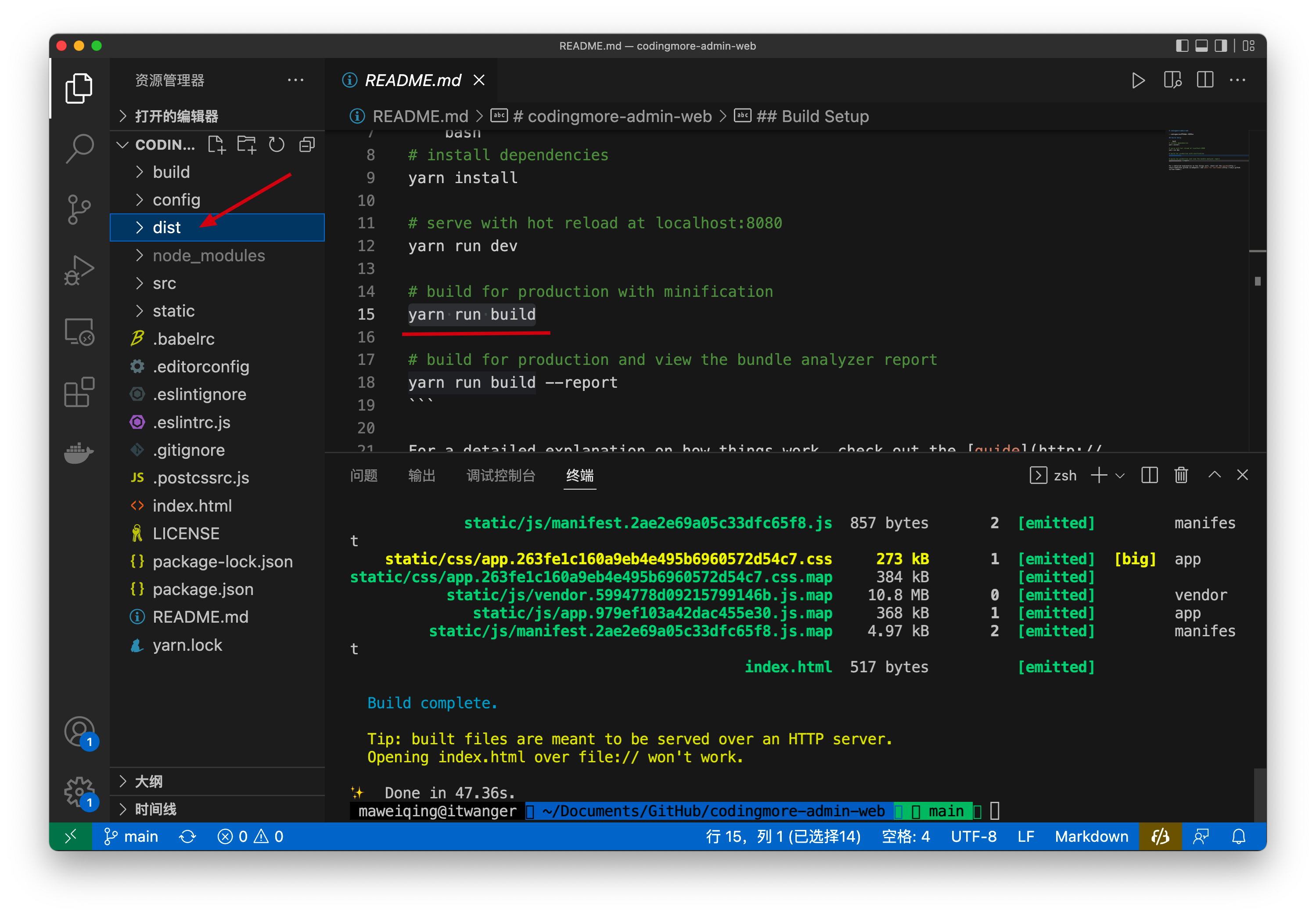Click the terminal scrollbar
The height and width of the screenshot is (916, 1316).
[1260, 795]
